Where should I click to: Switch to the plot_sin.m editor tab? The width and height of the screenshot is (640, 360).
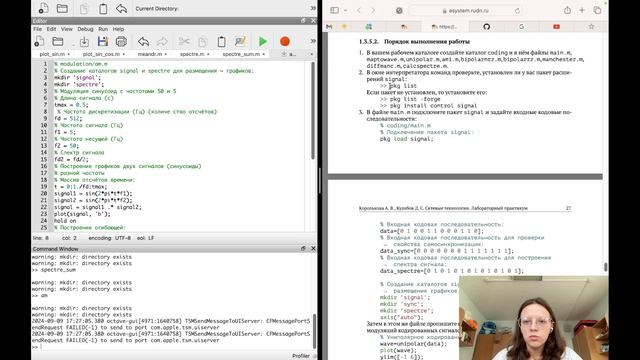[x=52, y=54]
